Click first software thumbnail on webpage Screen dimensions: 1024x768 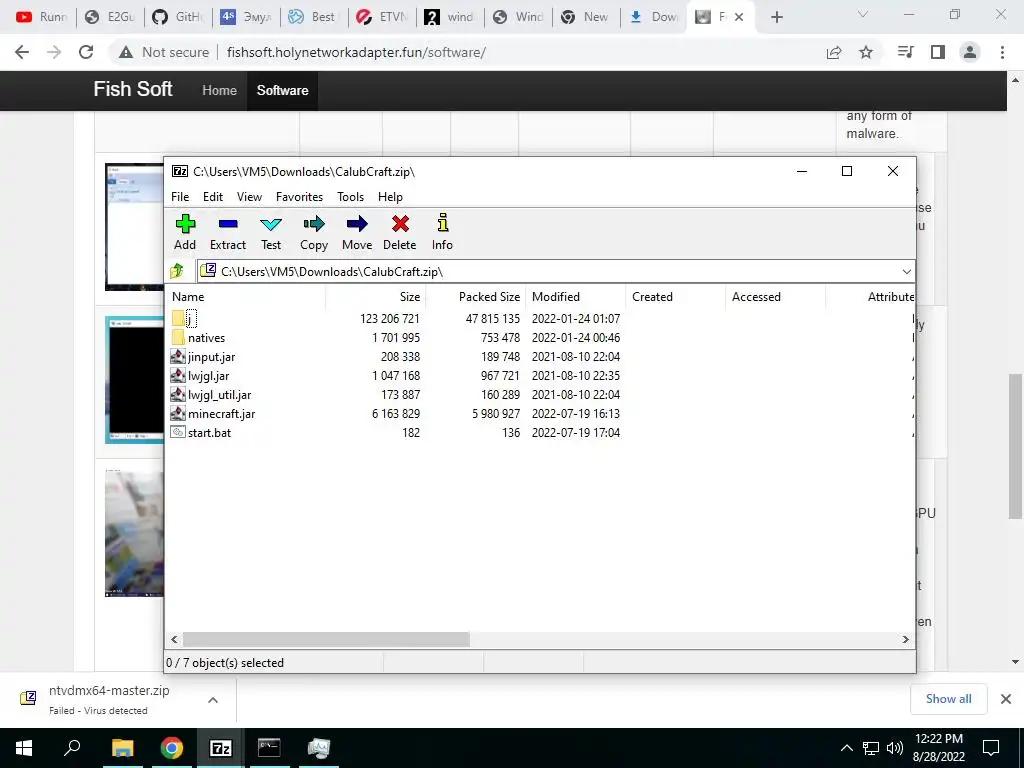135,227
